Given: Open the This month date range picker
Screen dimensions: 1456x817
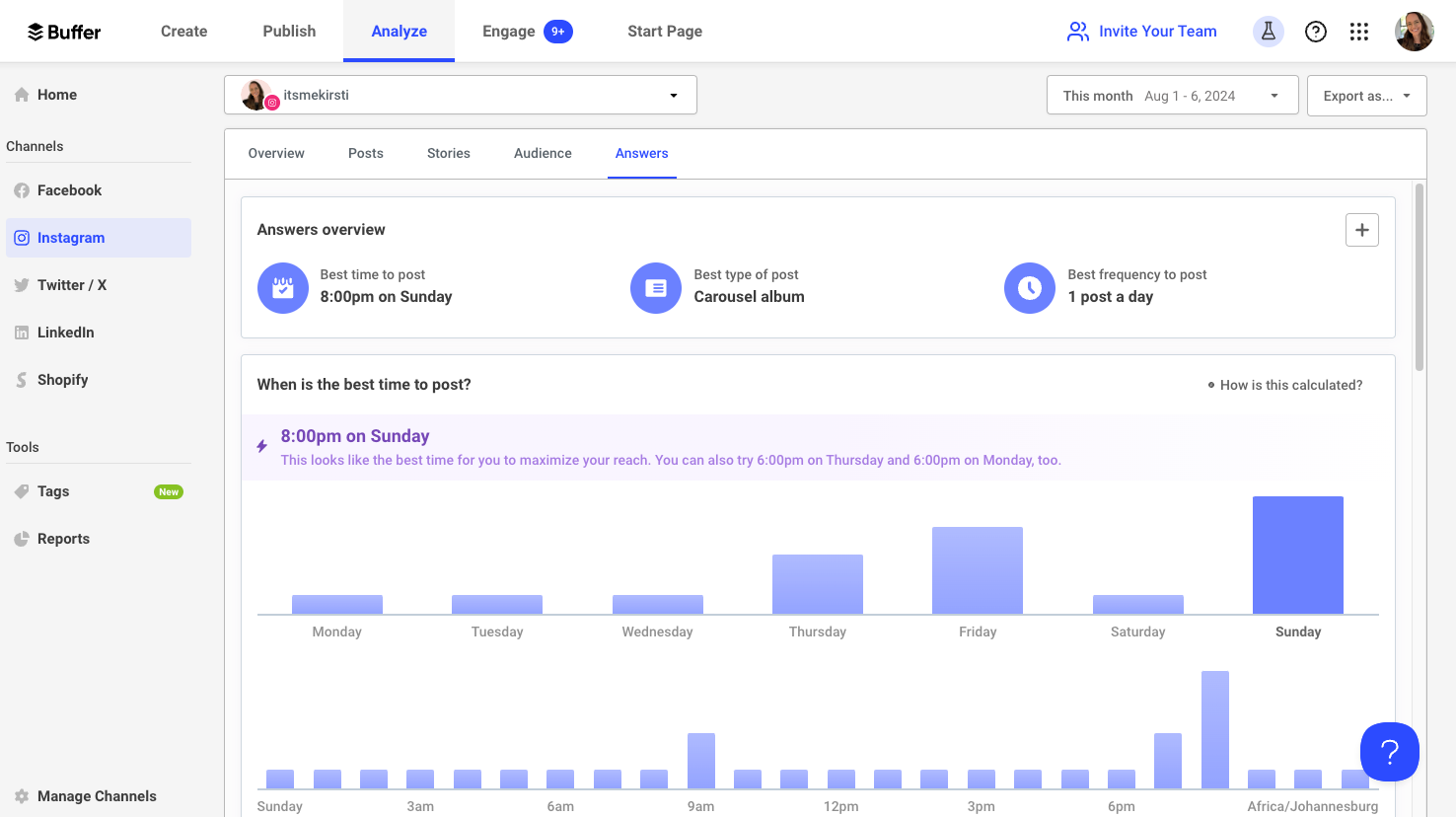Looking at the screenshot, I should 1172,95.
